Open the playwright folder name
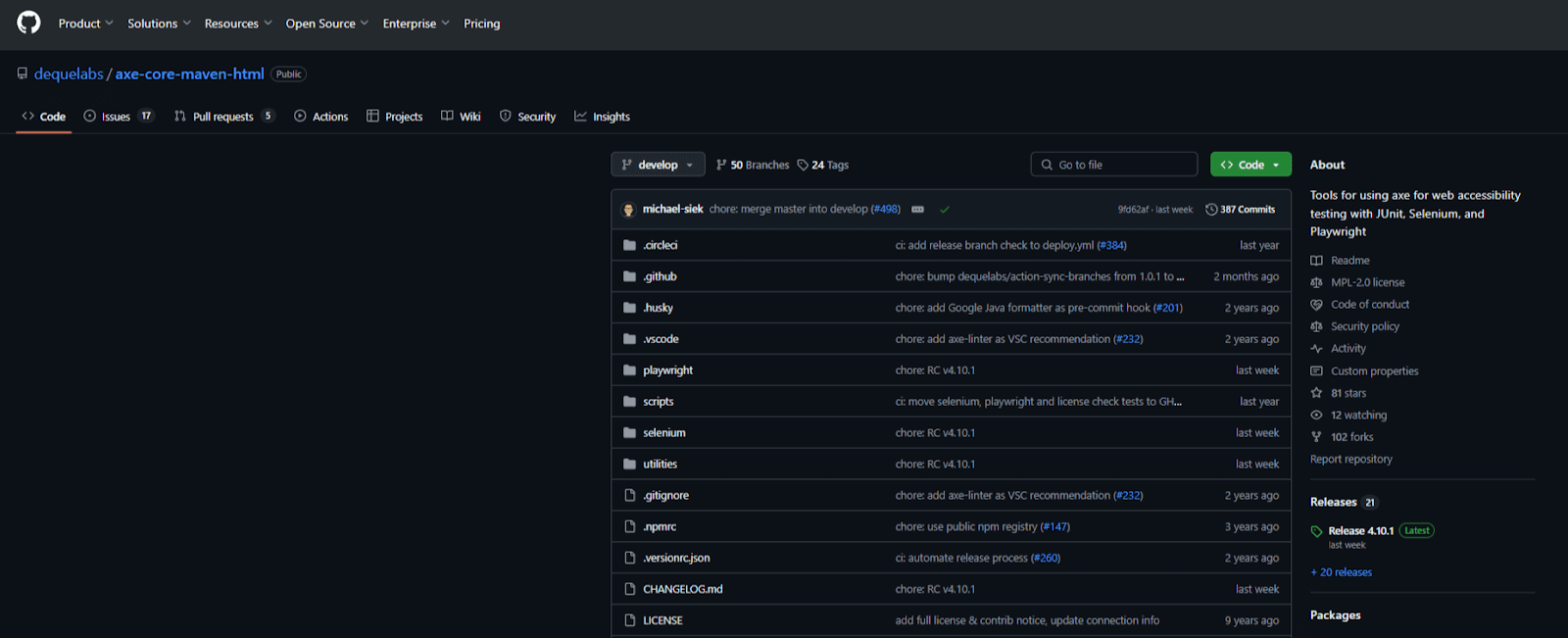Image resolution: width=1568 pixels, height=638 pixels. 668,370
